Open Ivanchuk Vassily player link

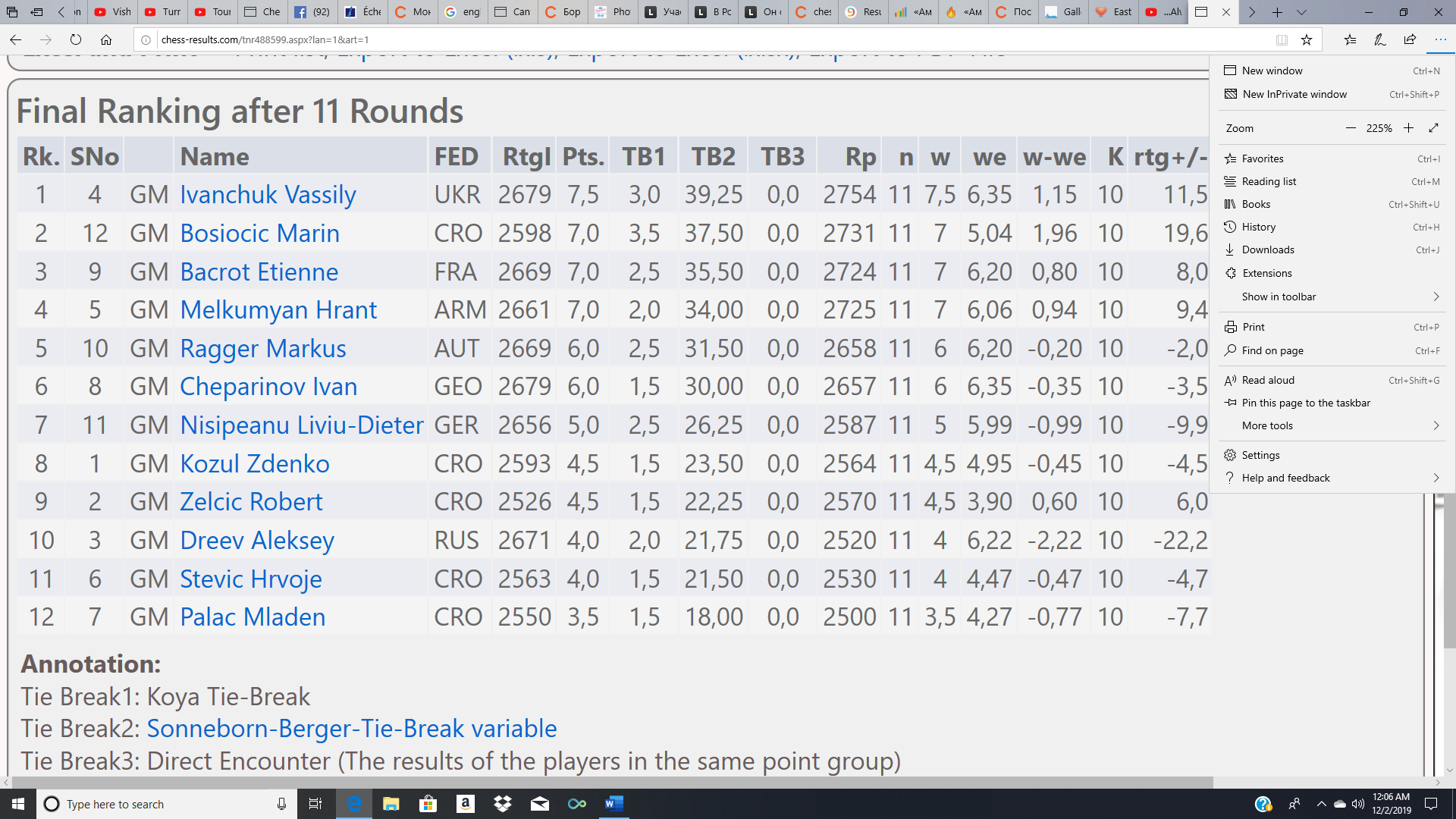(268, 195)
